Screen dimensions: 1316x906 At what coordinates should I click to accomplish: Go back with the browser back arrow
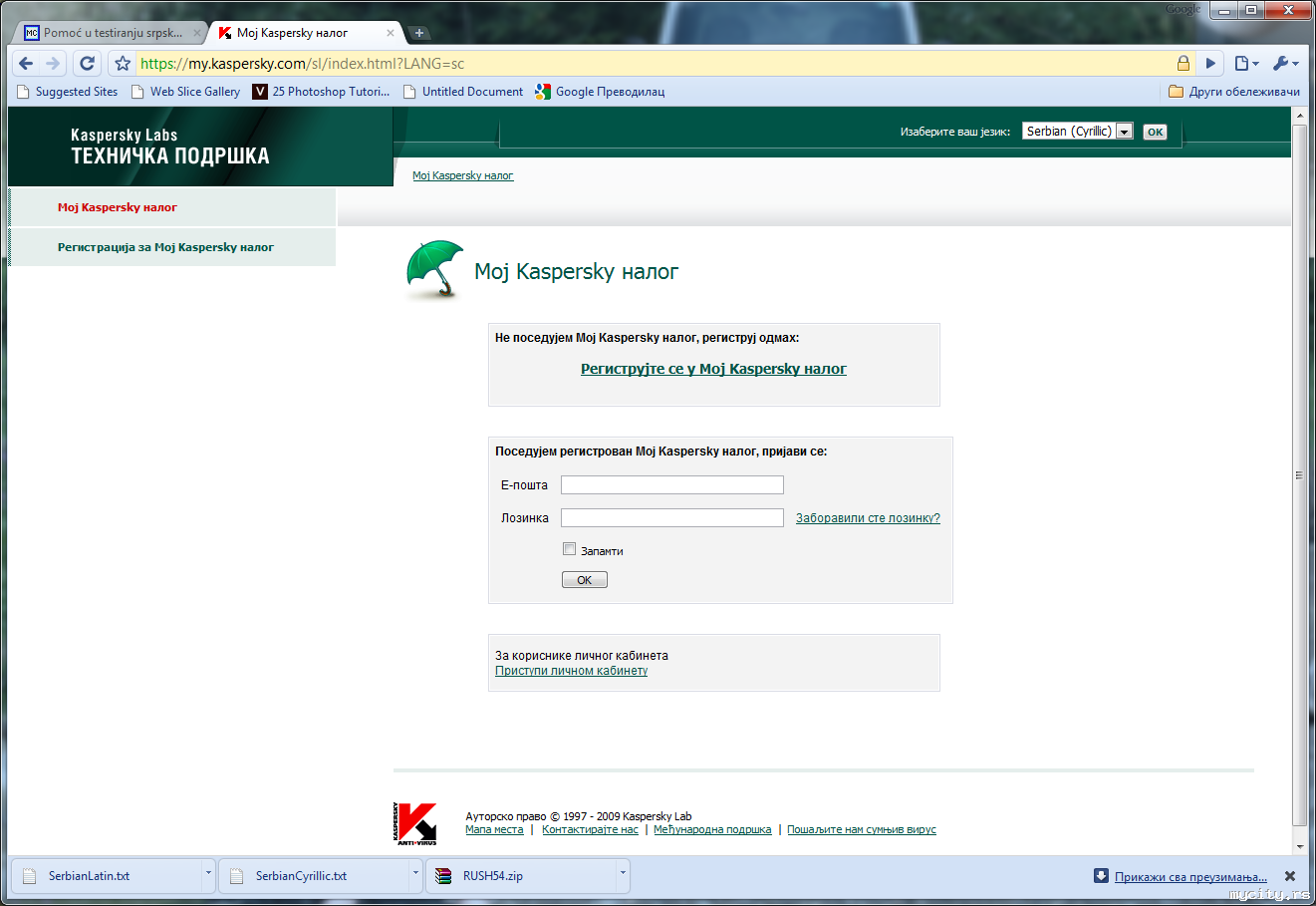(27, 64)
